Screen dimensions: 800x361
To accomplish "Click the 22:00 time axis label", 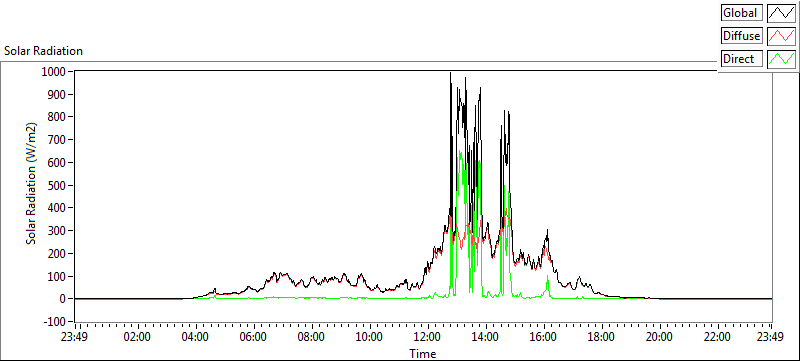I will pos(718,338).
